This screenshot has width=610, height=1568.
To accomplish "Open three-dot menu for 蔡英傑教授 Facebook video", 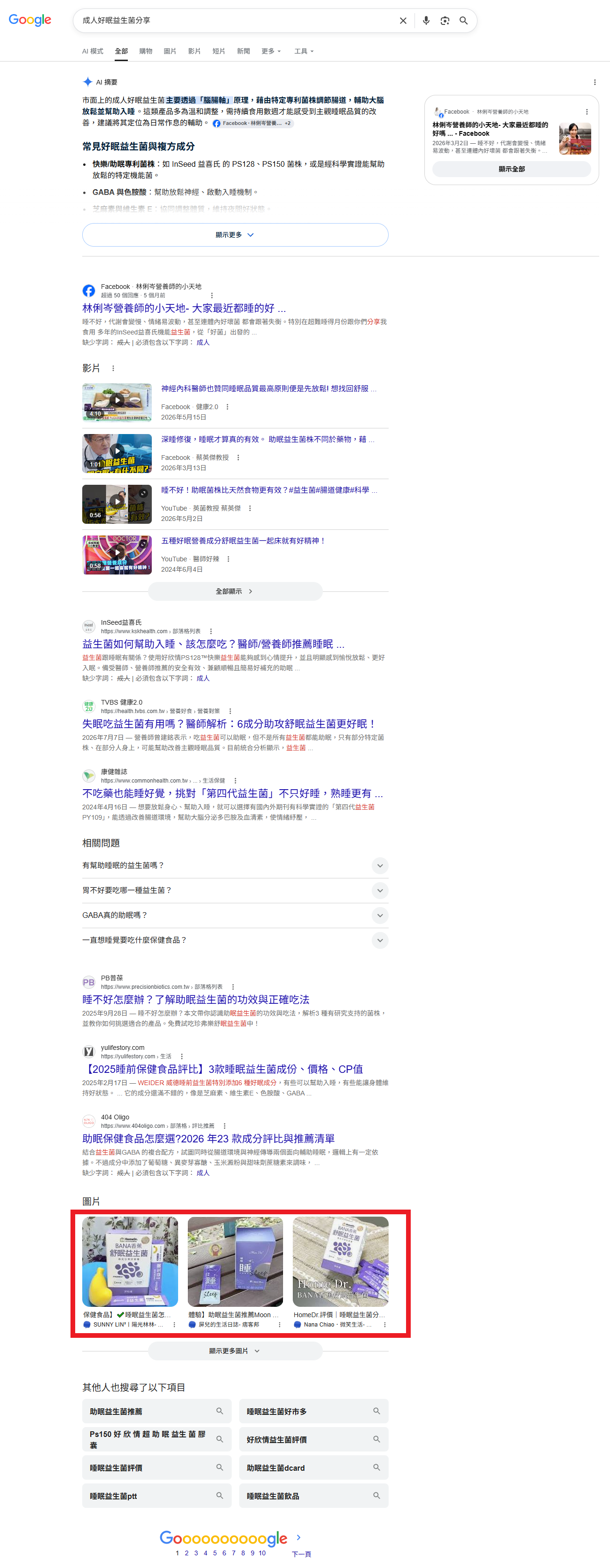I will [x=238, y=458].
